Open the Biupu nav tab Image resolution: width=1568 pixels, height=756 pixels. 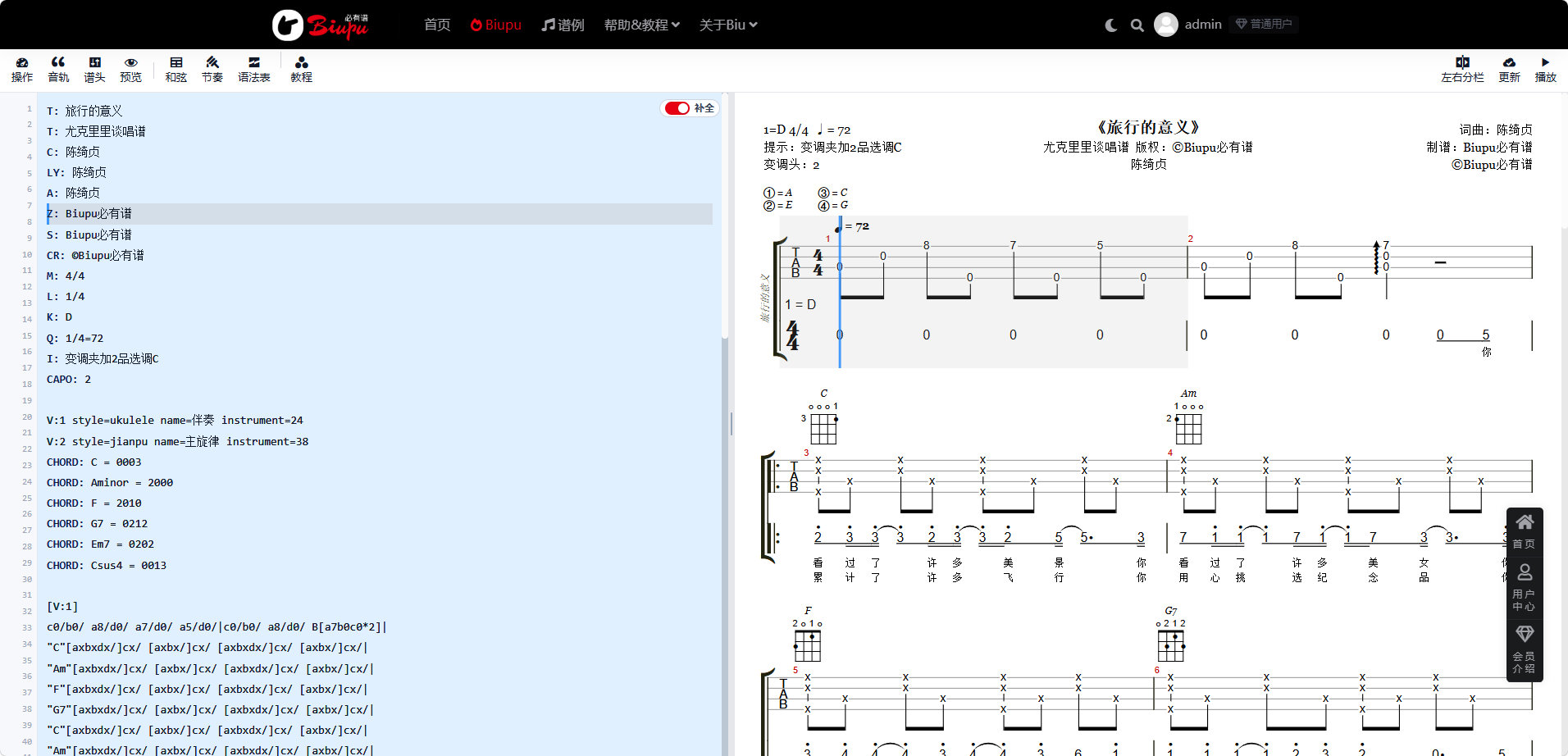click(x=495, y=25)
